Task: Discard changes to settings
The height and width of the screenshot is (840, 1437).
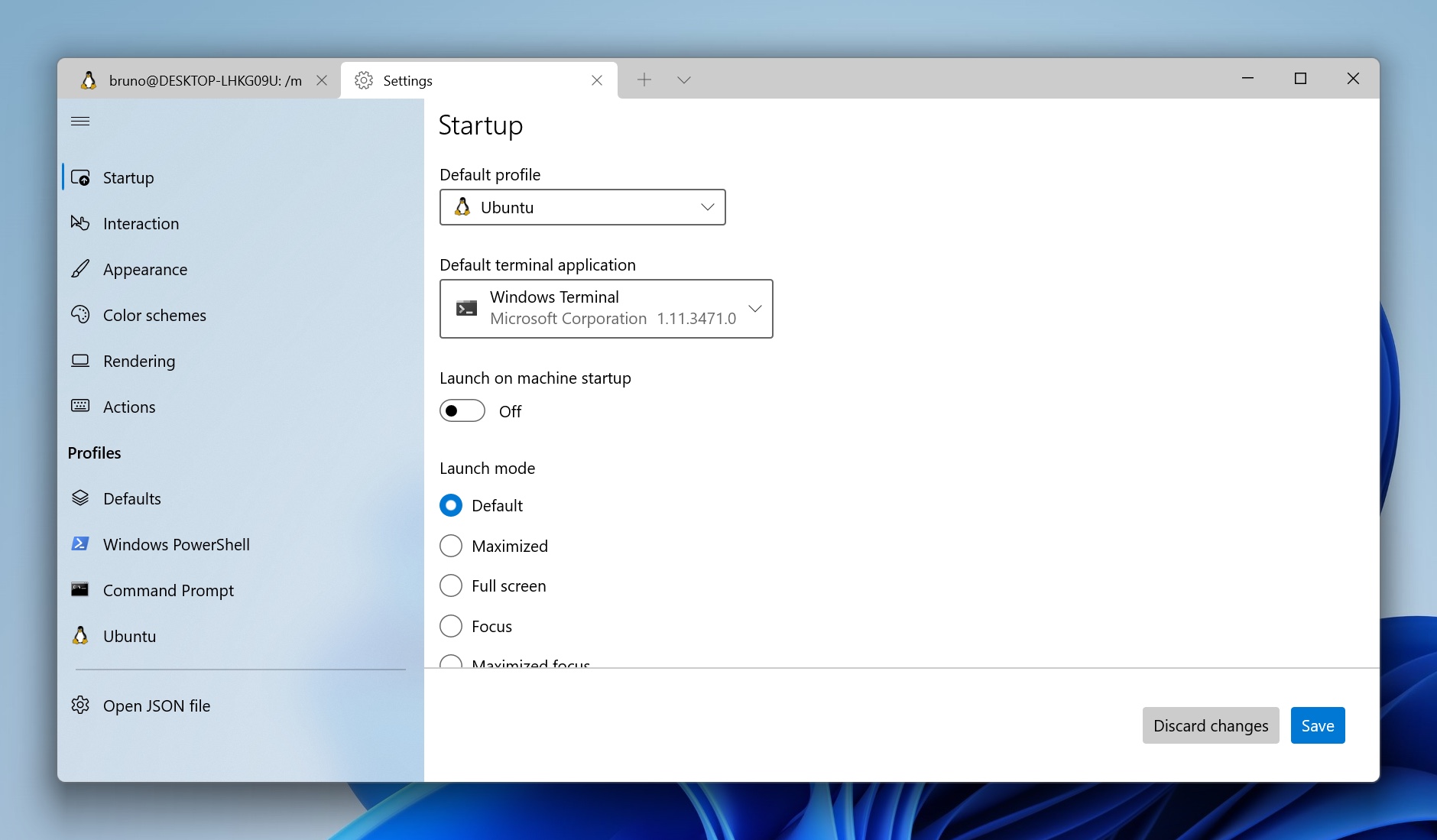Action: [x=1210, y=725]
